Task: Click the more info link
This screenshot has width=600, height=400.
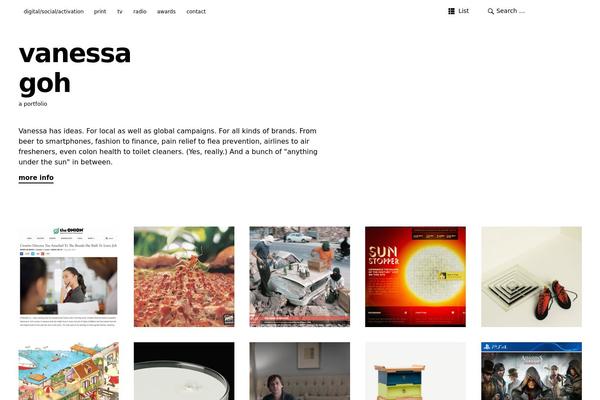Action: tap(36, 178)
